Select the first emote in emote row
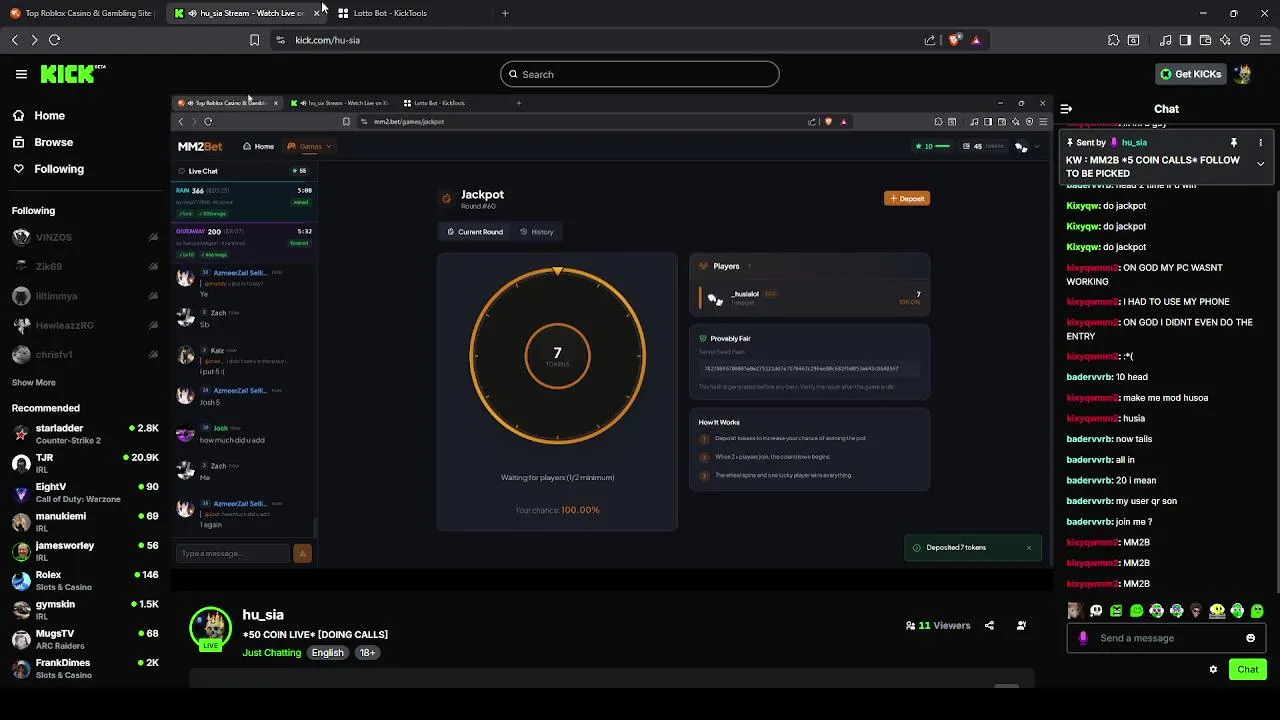The width and height of the screenshot is (1280, 720). point(1075,611)
